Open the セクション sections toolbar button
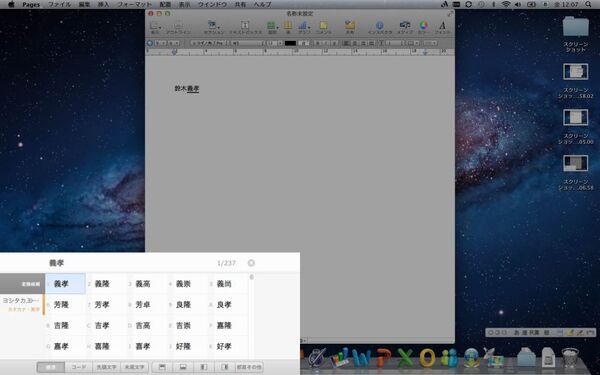Image resolution: width=600 pixels, height=375 pixels. coord(213,28)
